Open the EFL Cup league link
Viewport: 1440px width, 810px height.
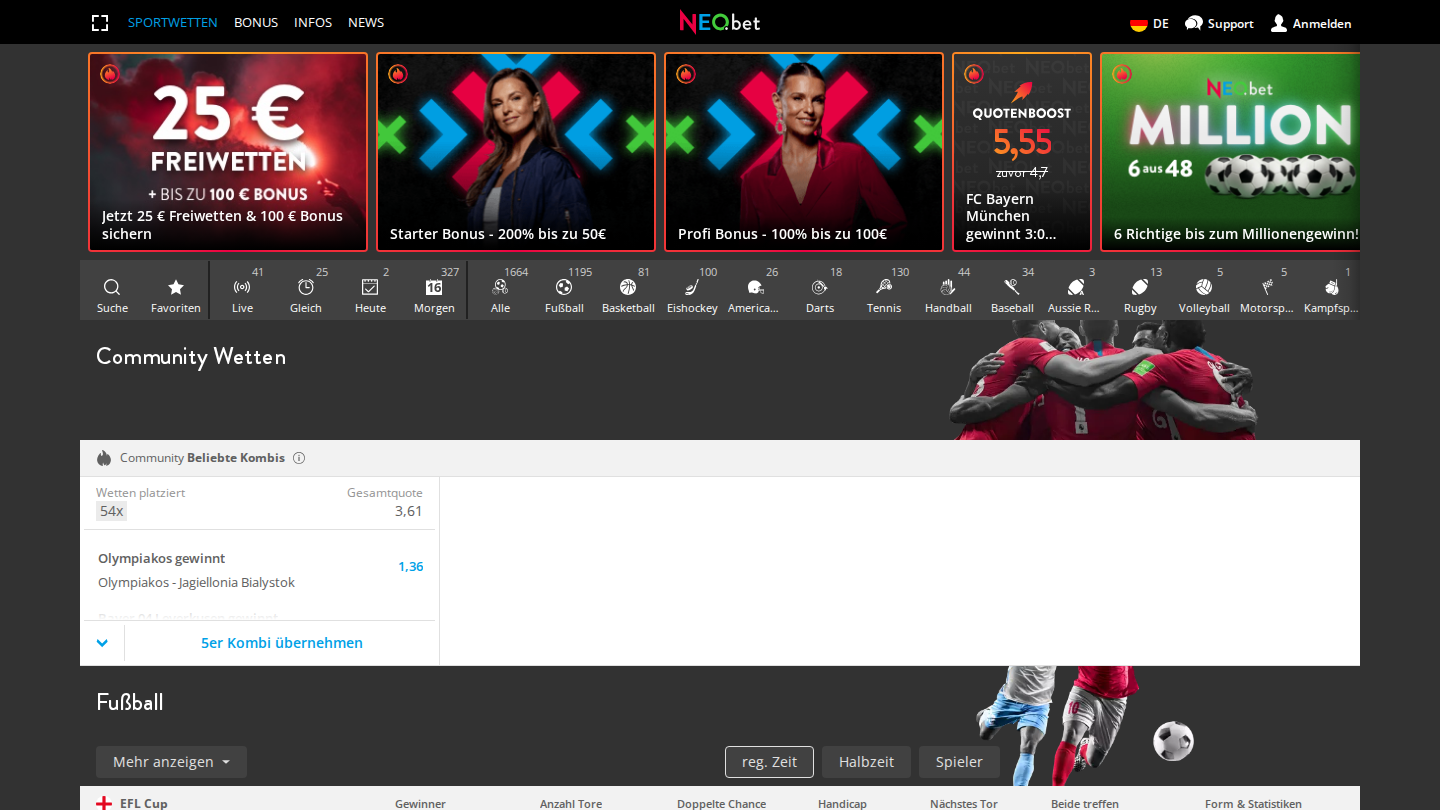point(144,803)
